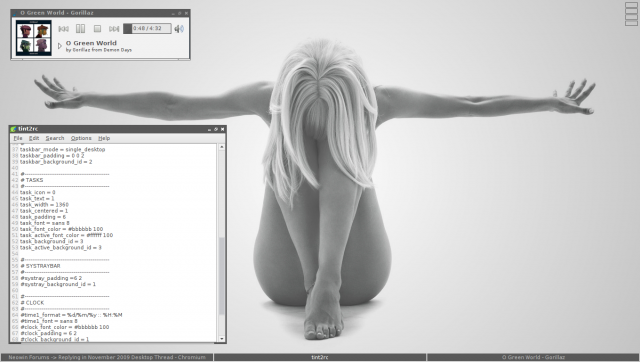Click the music note icon in player titlebar

[x=16, y=13]
